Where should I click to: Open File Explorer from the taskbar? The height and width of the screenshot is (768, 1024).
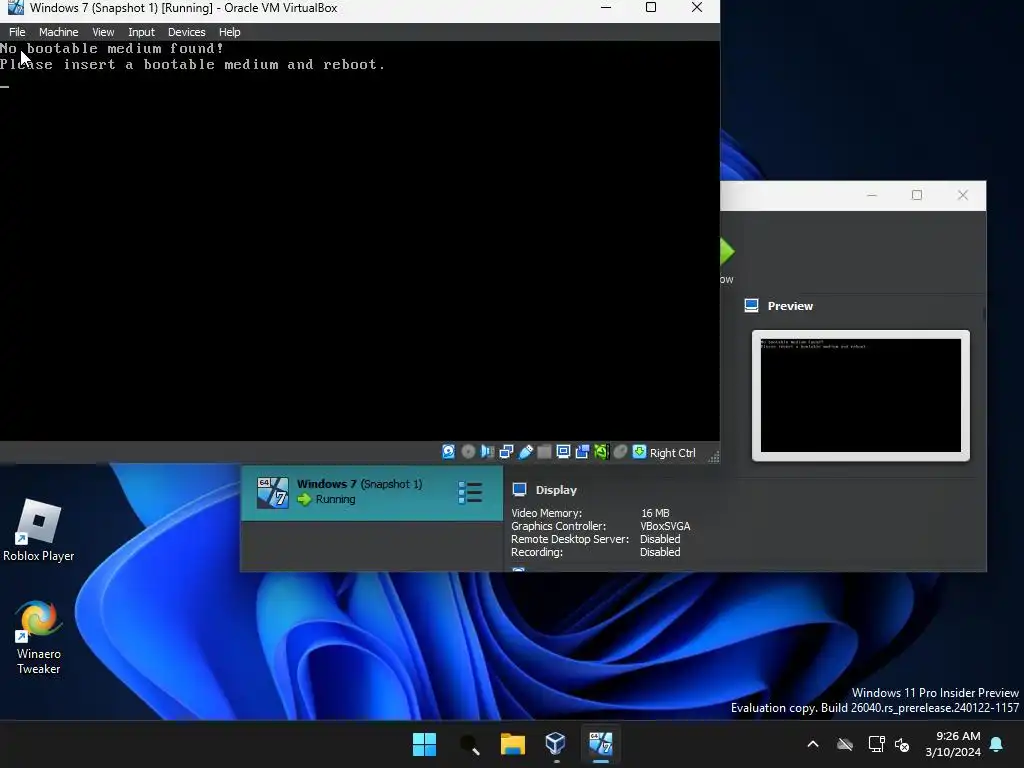click(513, 744)
